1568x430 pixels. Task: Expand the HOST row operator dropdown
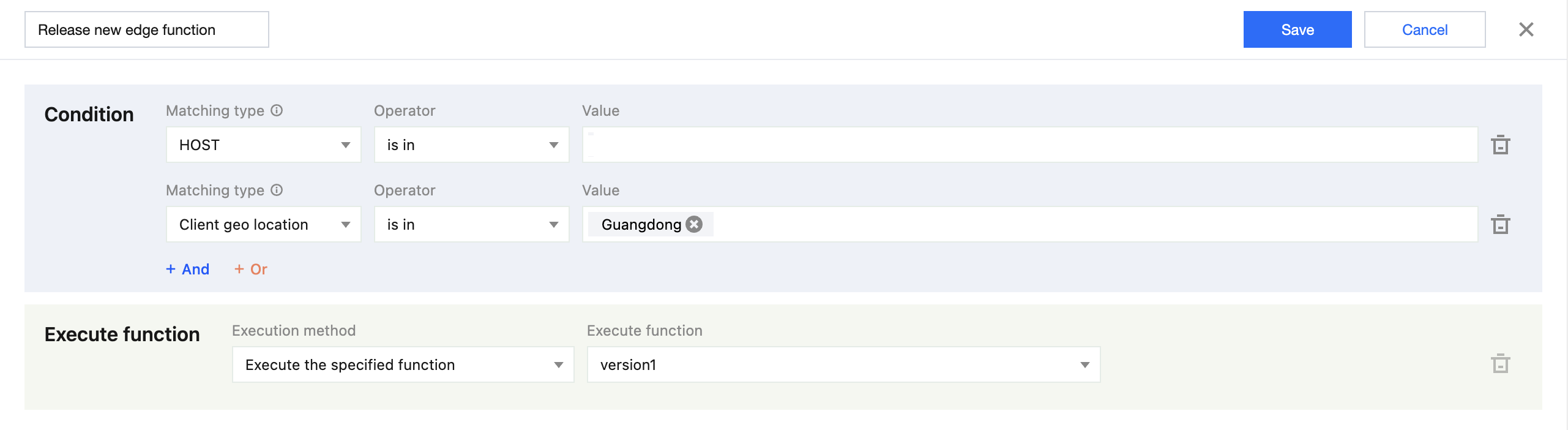click(471, 145)
